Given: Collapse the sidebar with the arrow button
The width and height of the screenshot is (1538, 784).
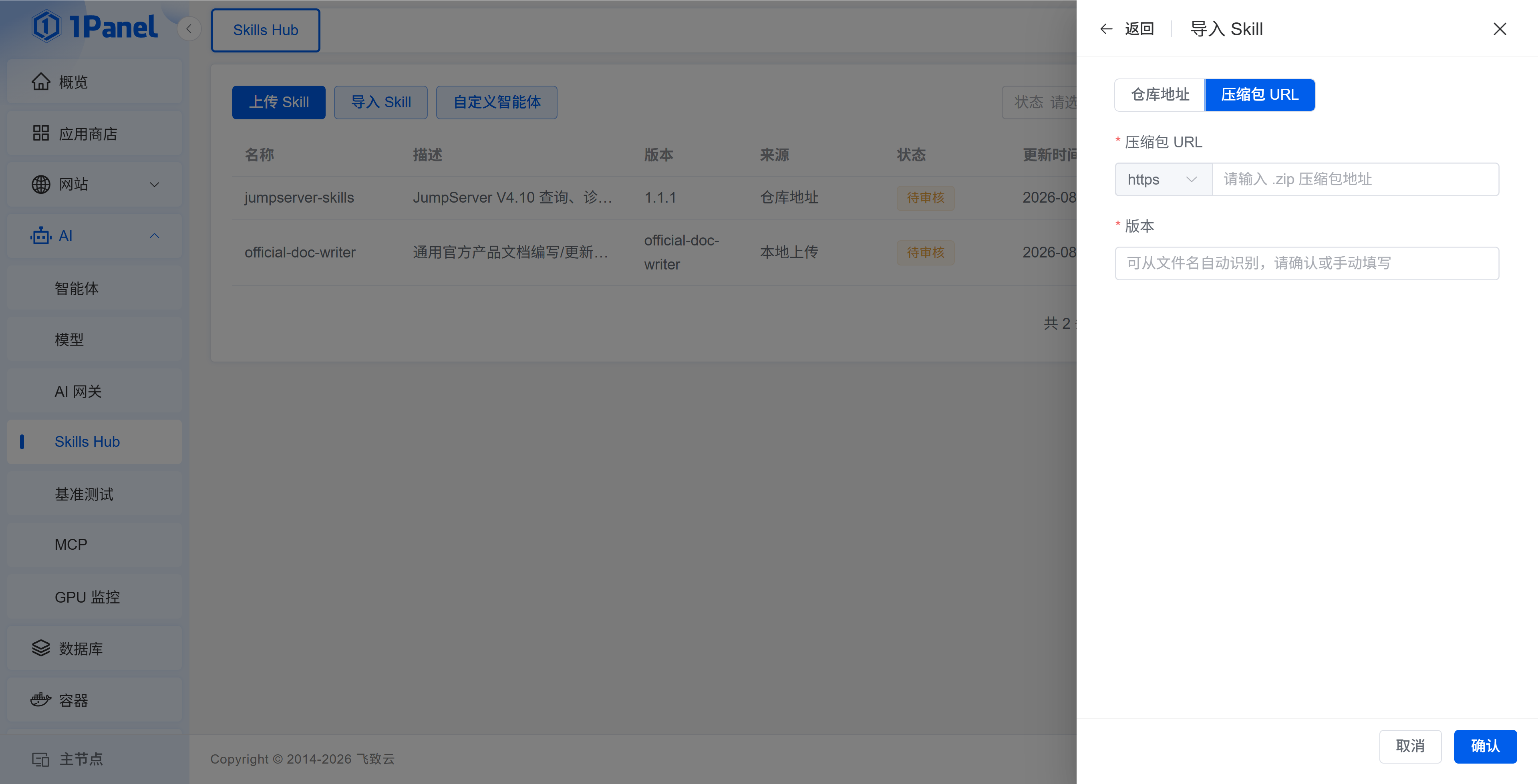Looking at the screenshot, I should coord(189,29).
